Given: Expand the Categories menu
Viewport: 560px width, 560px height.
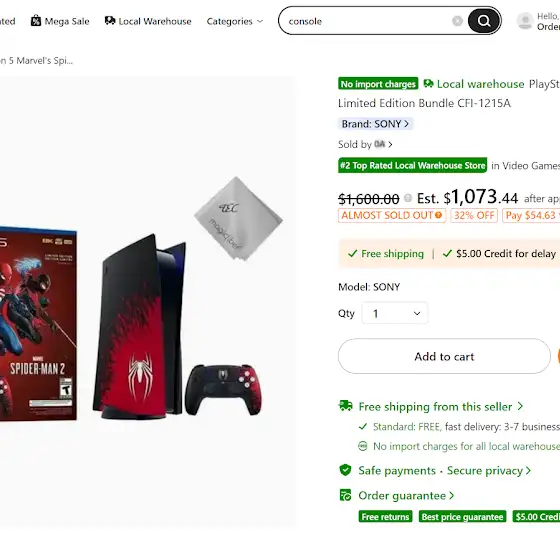Looking at the screenshot, I should click(235, 21).
